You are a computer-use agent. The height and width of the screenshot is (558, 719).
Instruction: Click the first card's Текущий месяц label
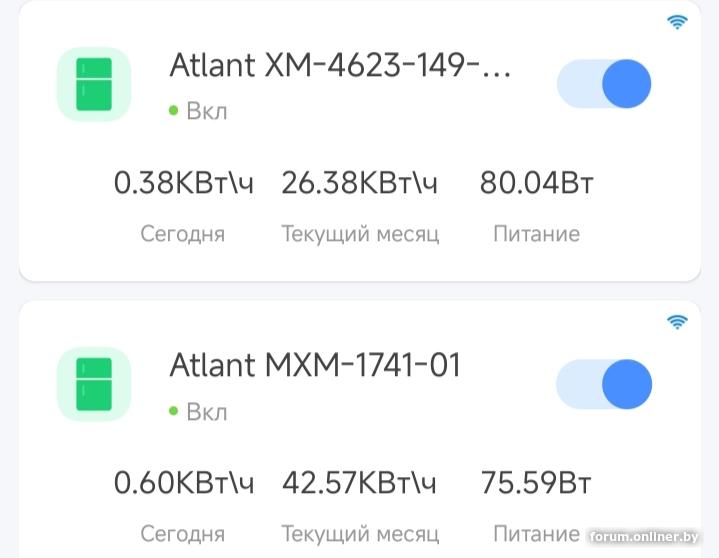360,235
